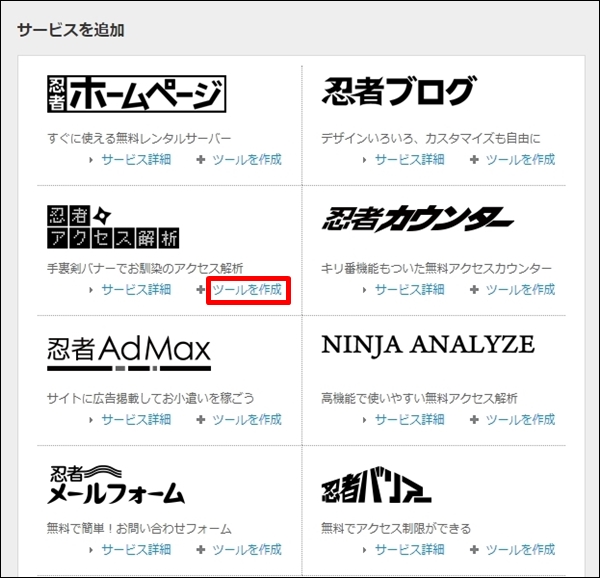Image resolution: width=600 pixels, height=578 pixels.
Task: Open サービス詳細 for NINJA ANALYZE
Action: coord(410,420)
